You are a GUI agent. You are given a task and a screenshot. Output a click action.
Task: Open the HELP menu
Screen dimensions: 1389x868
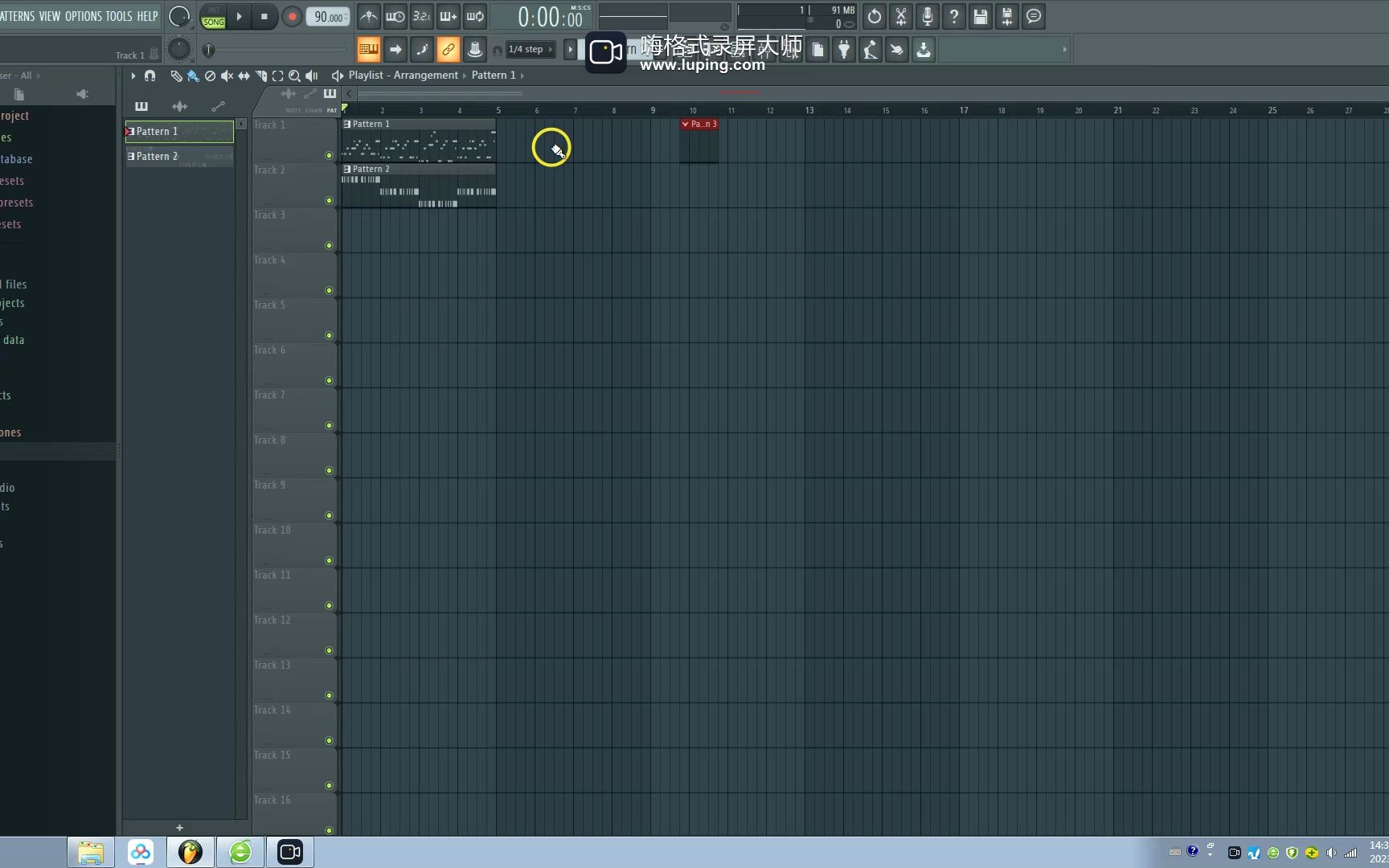tap(148, 16)
